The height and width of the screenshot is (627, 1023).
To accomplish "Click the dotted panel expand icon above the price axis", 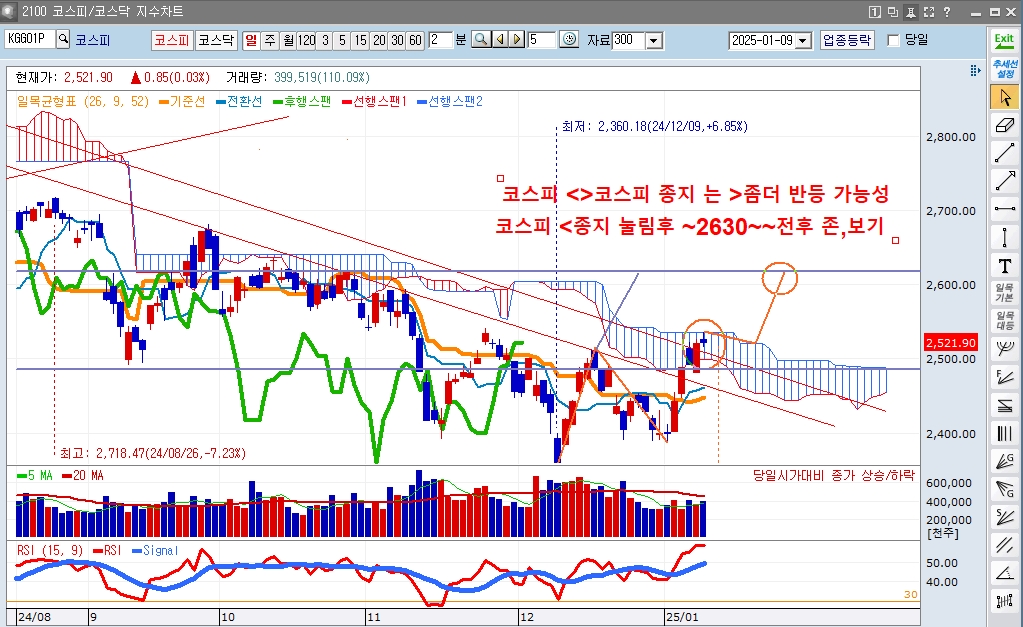I will click(x=975, y=70).
